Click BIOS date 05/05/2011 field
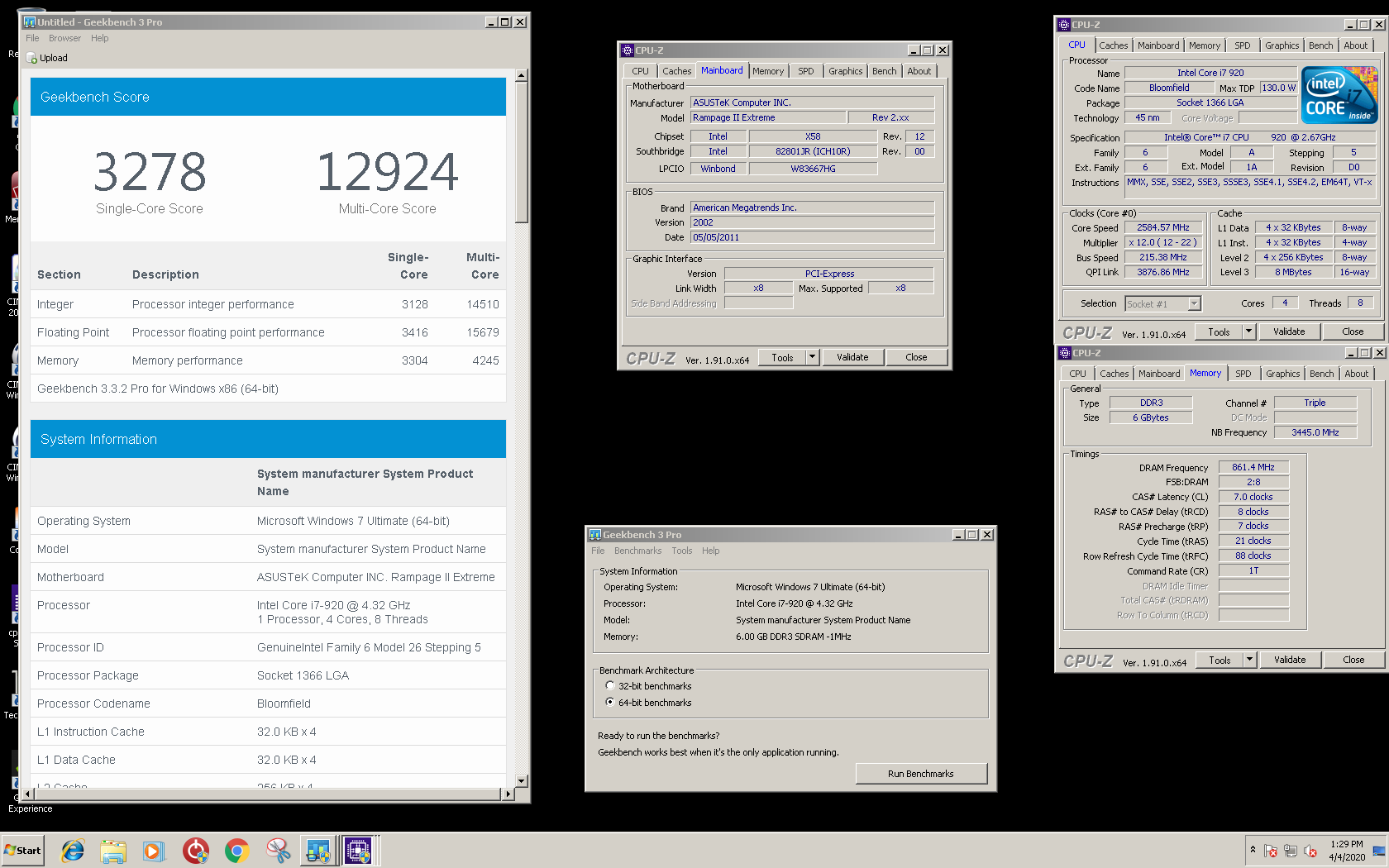 813,237
